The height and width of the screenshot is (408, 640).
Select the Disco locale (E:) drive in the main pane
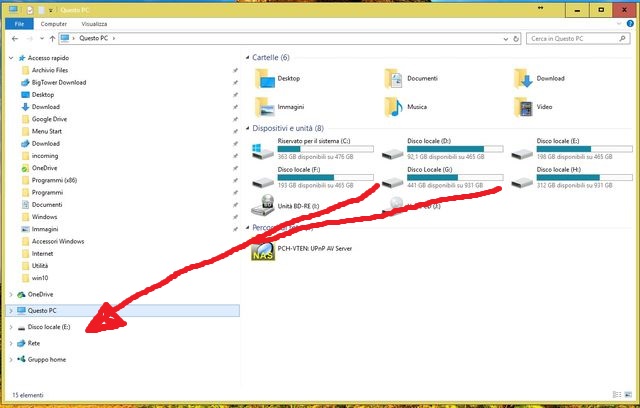coord(572,149)
